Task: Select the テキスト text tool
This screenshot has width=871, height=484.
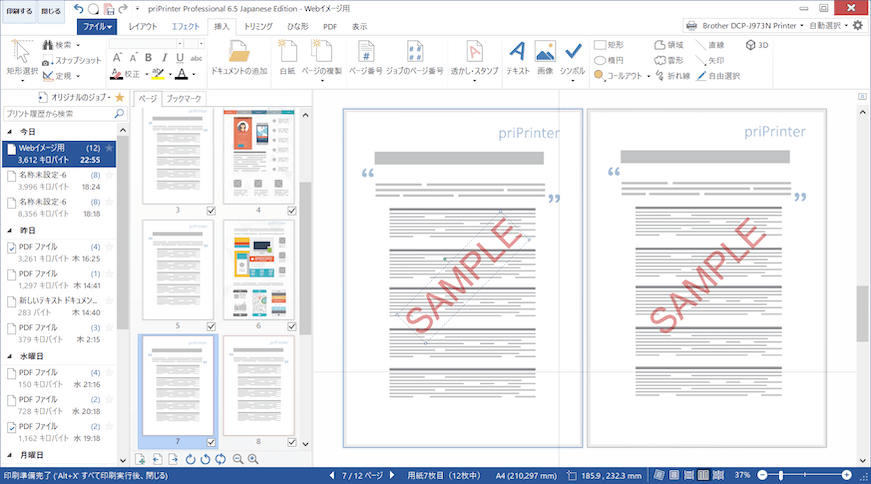Action: (518, 58)
